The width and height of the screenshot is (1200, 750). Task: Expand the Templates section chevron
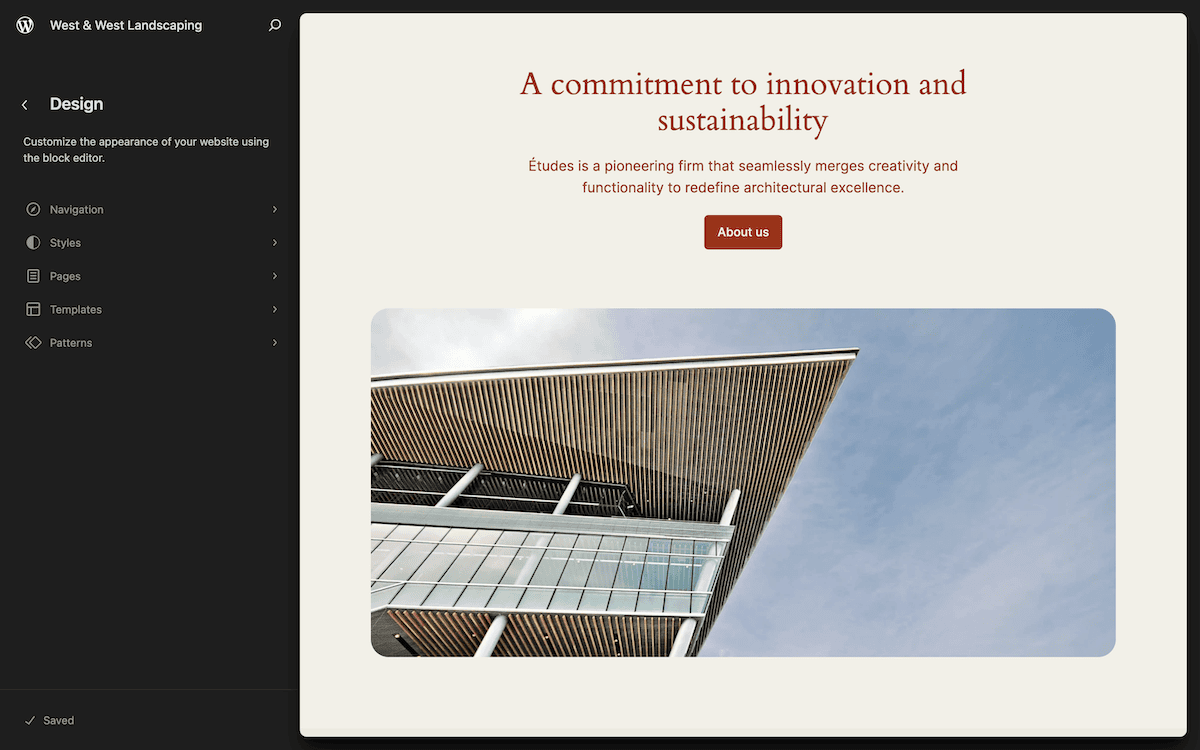[274, 309]
